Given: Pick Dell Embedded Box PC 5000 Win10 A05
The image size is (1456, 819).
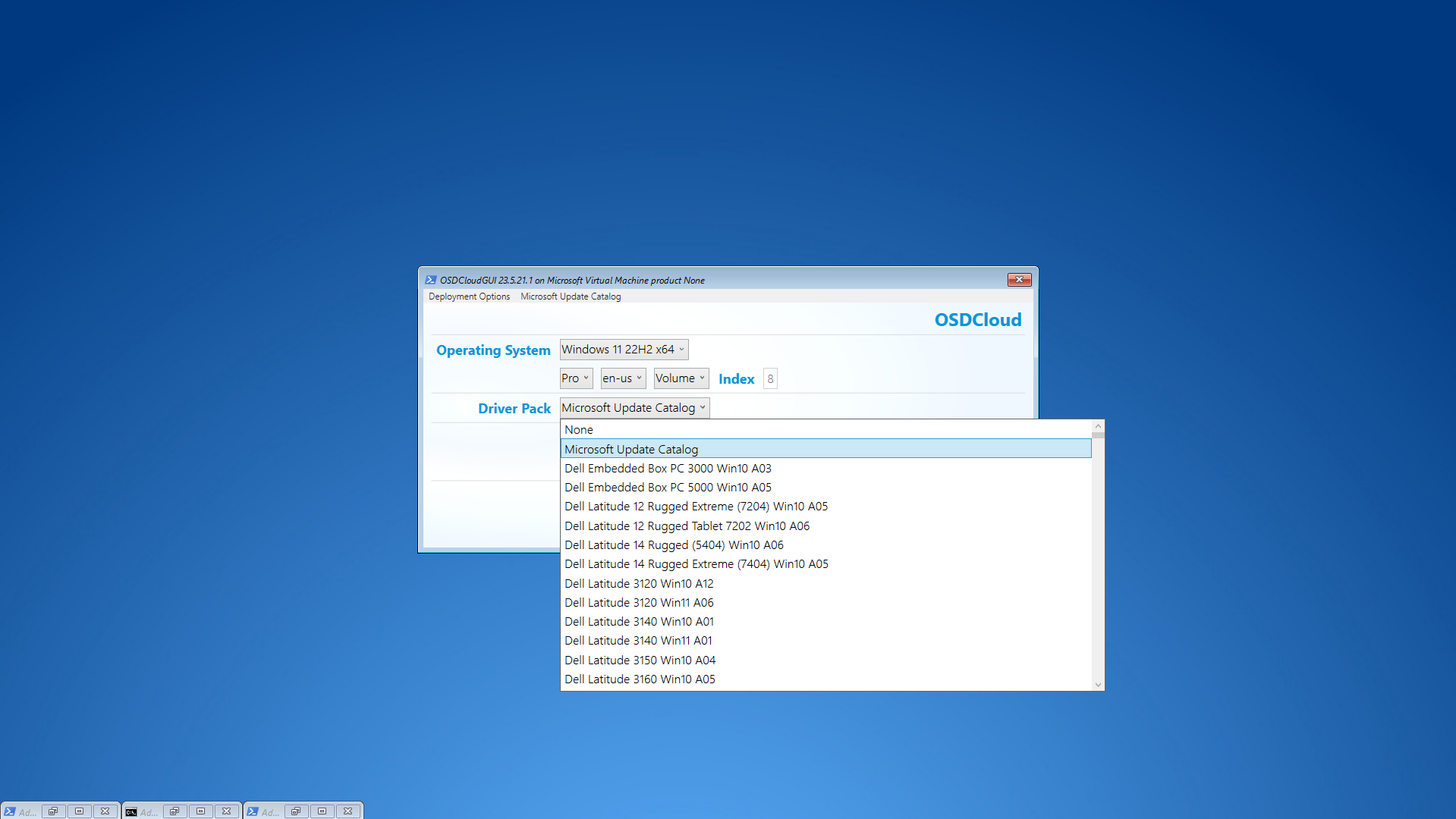Looking at the screenshot, I should 668,488.
